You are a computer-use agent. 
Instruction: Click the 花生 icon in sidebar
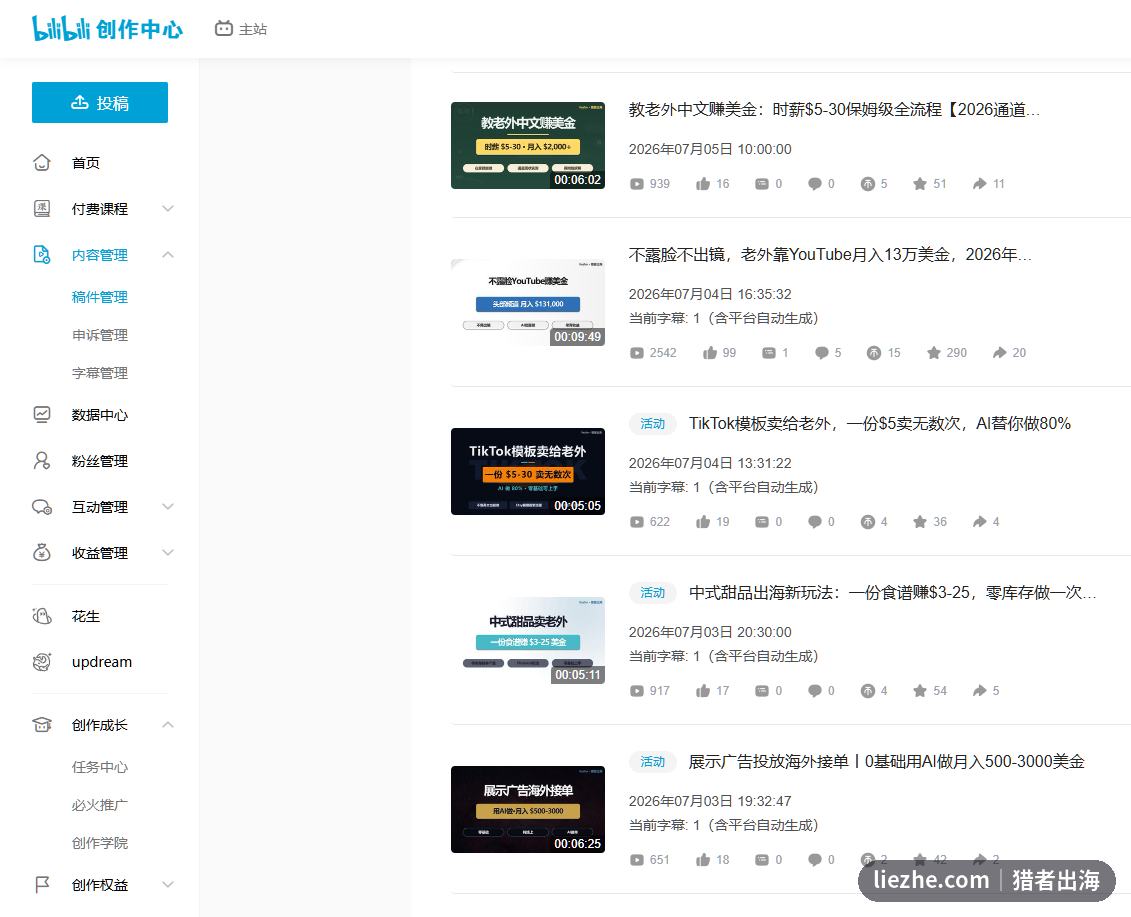(x=42, y=616)
